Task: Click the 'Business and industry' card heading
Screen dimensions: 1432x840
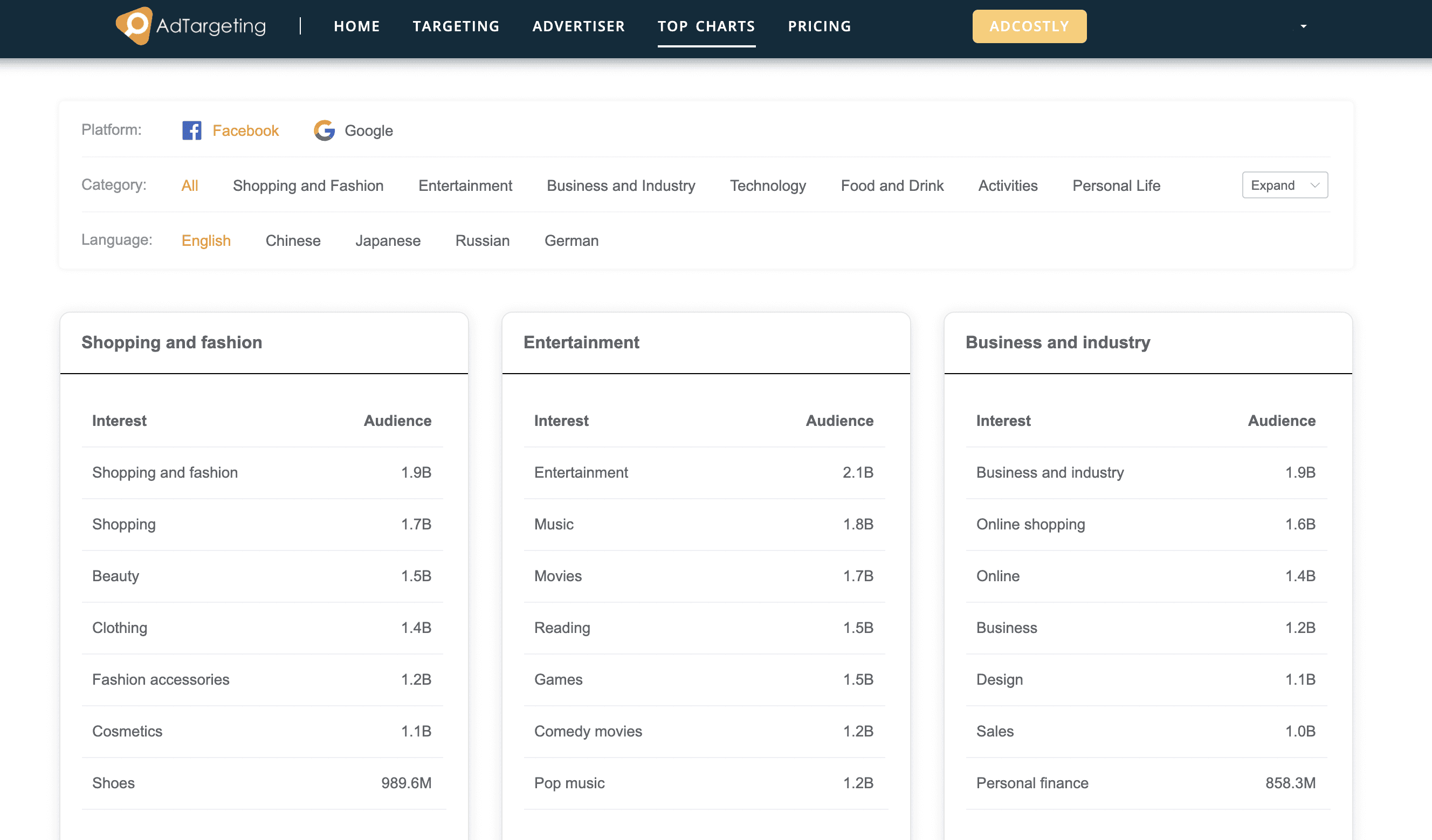Action: click(1057, 342)
